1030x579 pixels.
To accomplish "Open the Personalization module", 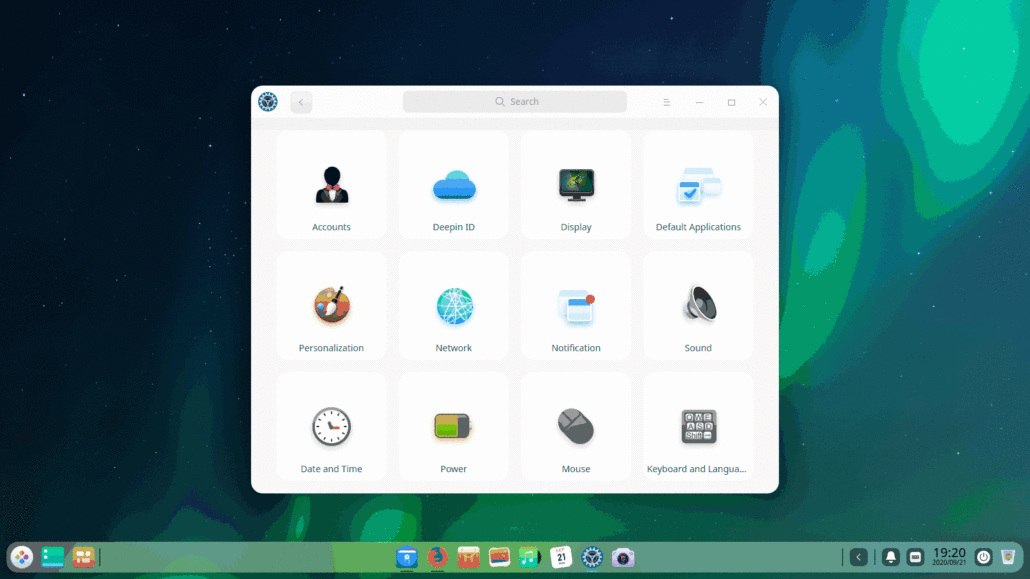I will pos(331,307).
